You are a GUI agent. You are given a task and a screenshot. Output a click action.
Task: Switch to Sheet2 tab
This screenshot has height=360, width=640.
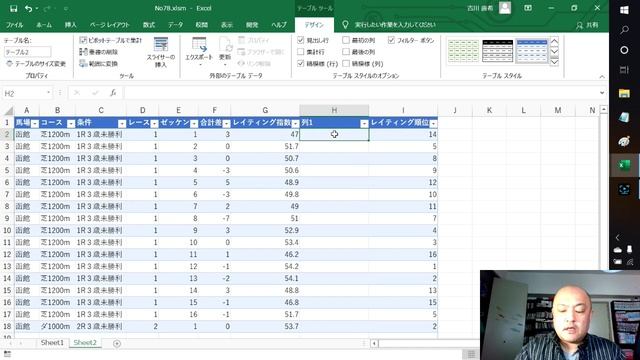coord(85,343)
